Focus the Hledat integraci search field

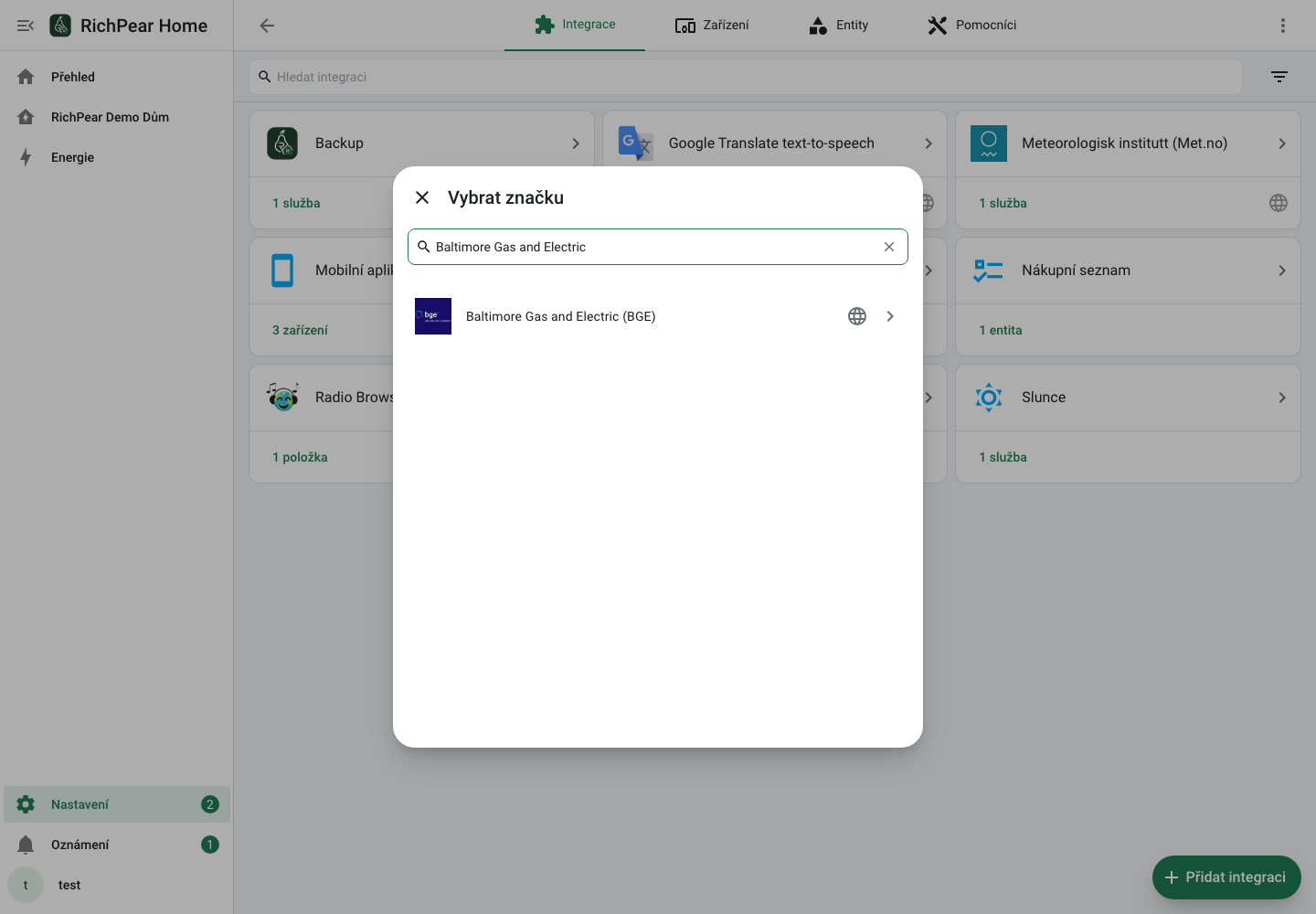(746, 77)
